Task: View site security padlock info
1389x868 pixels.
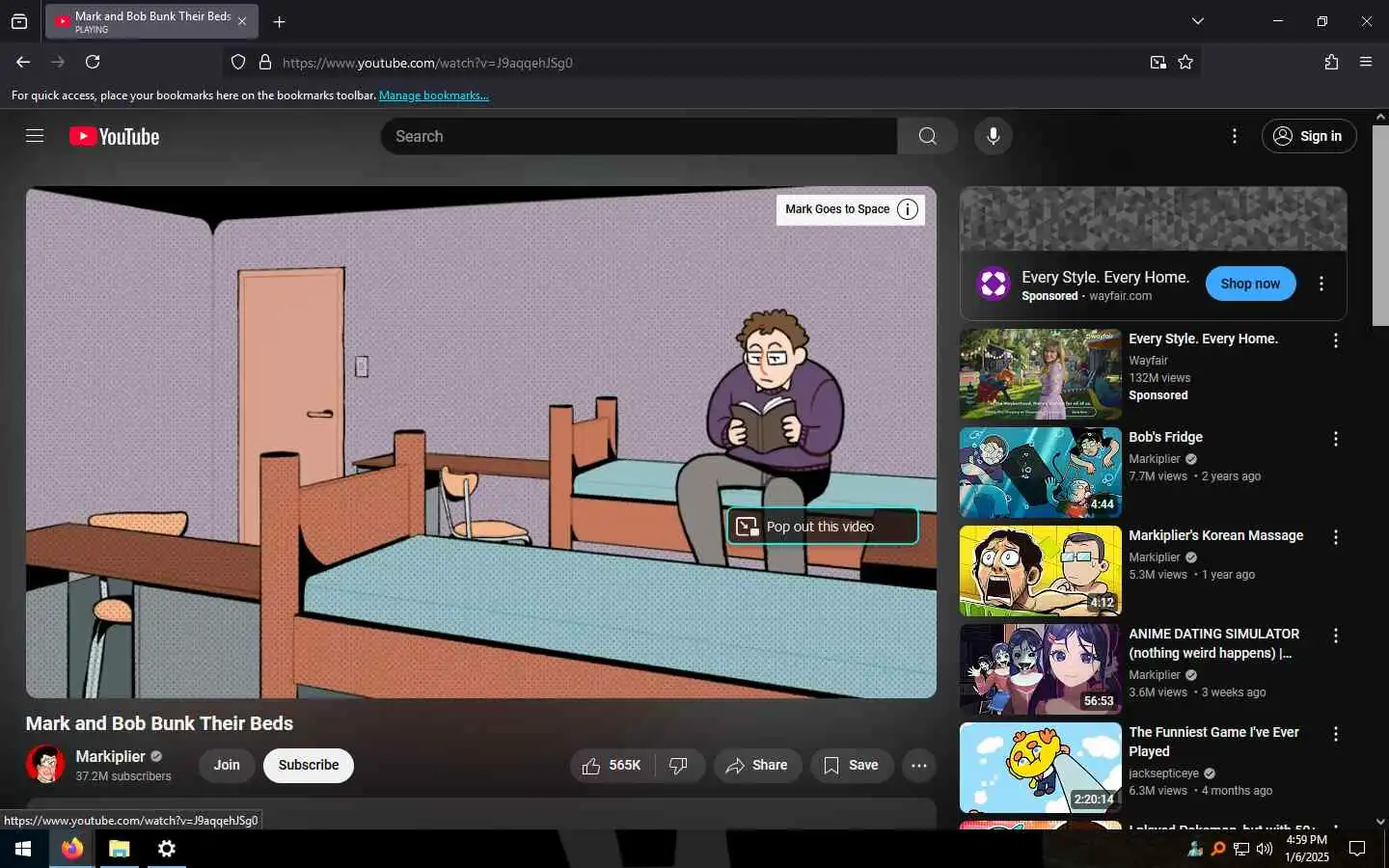Action: [x=265, y=62]
